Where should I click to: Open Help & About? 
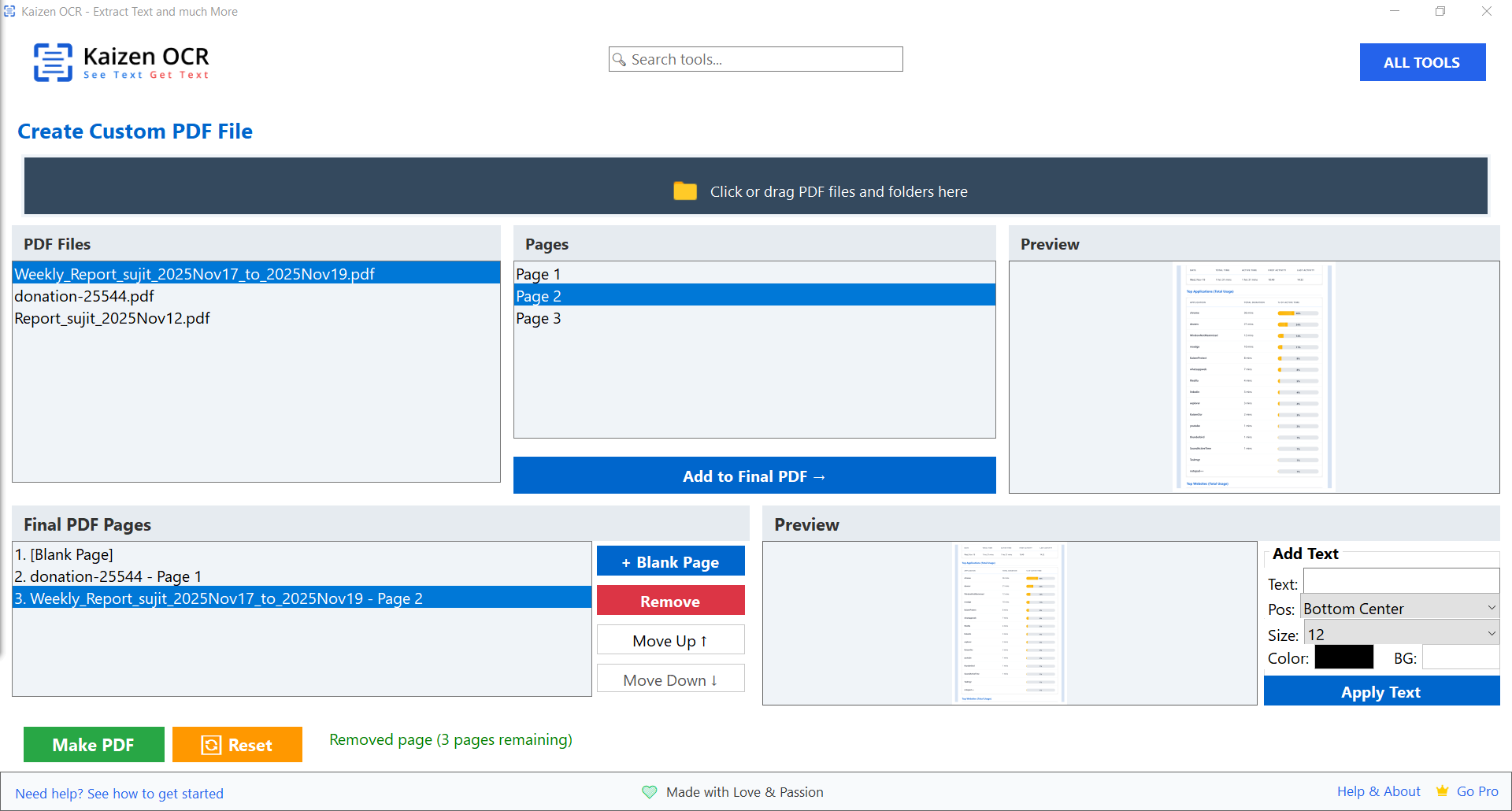tap(1378, 791)
